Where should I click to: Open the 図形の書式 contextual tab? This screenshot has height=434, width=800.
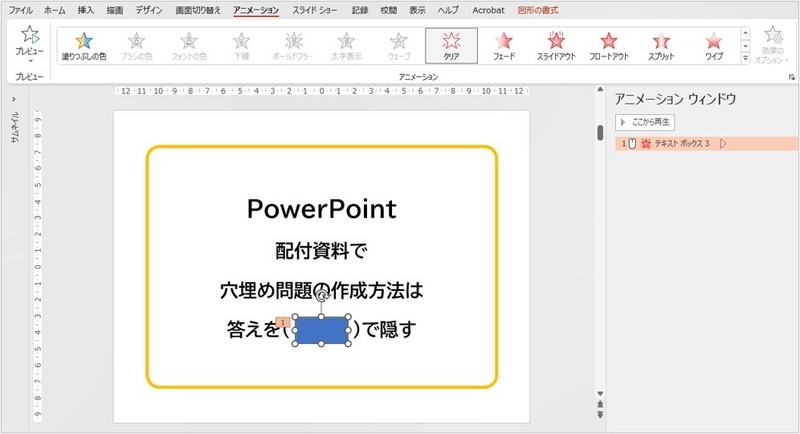point(538,10)
